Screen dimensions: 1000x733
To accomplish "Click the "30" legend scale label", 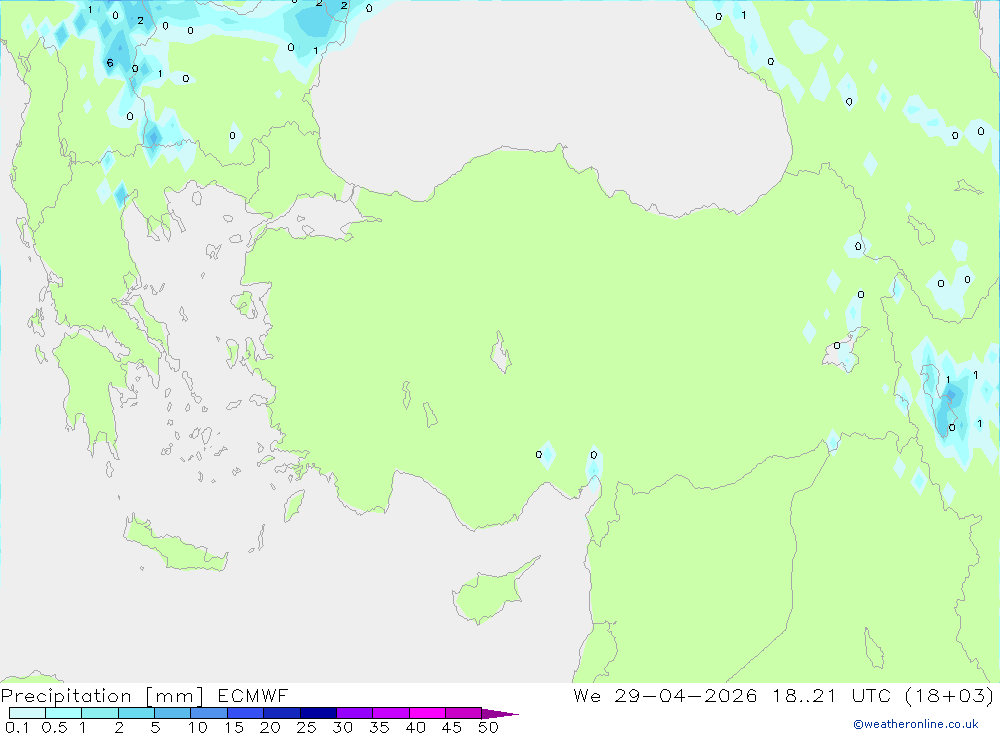I will click(x=342, y=727).
